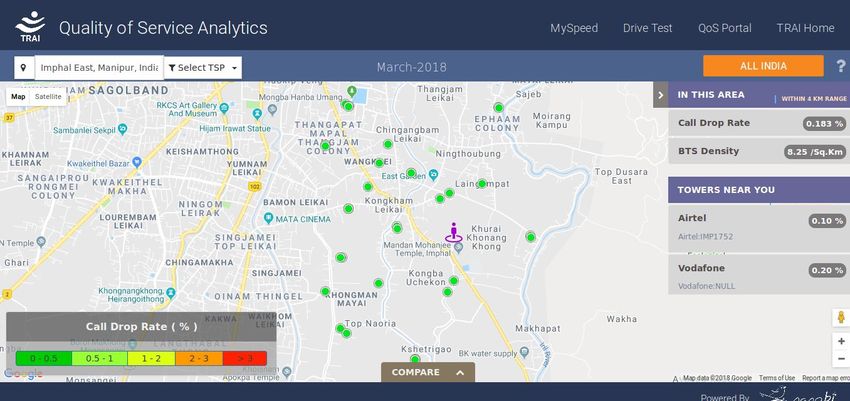The height and width of the screenshot is (401, 850).
Task: Click Report a map error link
Action: (x=826, y=378)
